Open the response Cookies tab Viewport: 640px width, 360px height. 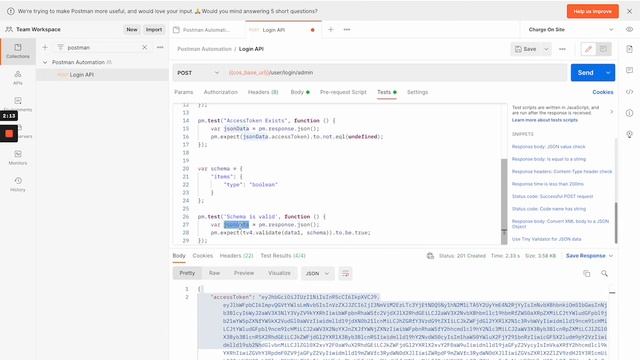point(202,256)
